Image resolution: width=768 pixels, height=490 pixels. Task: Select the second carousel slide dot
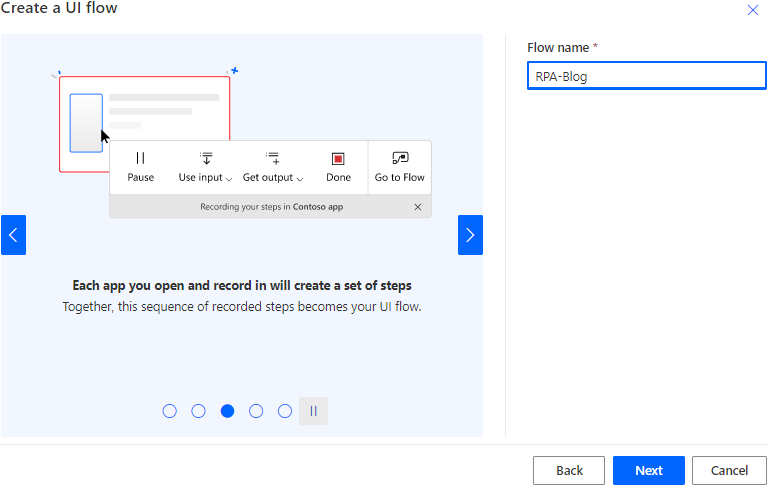198,411
